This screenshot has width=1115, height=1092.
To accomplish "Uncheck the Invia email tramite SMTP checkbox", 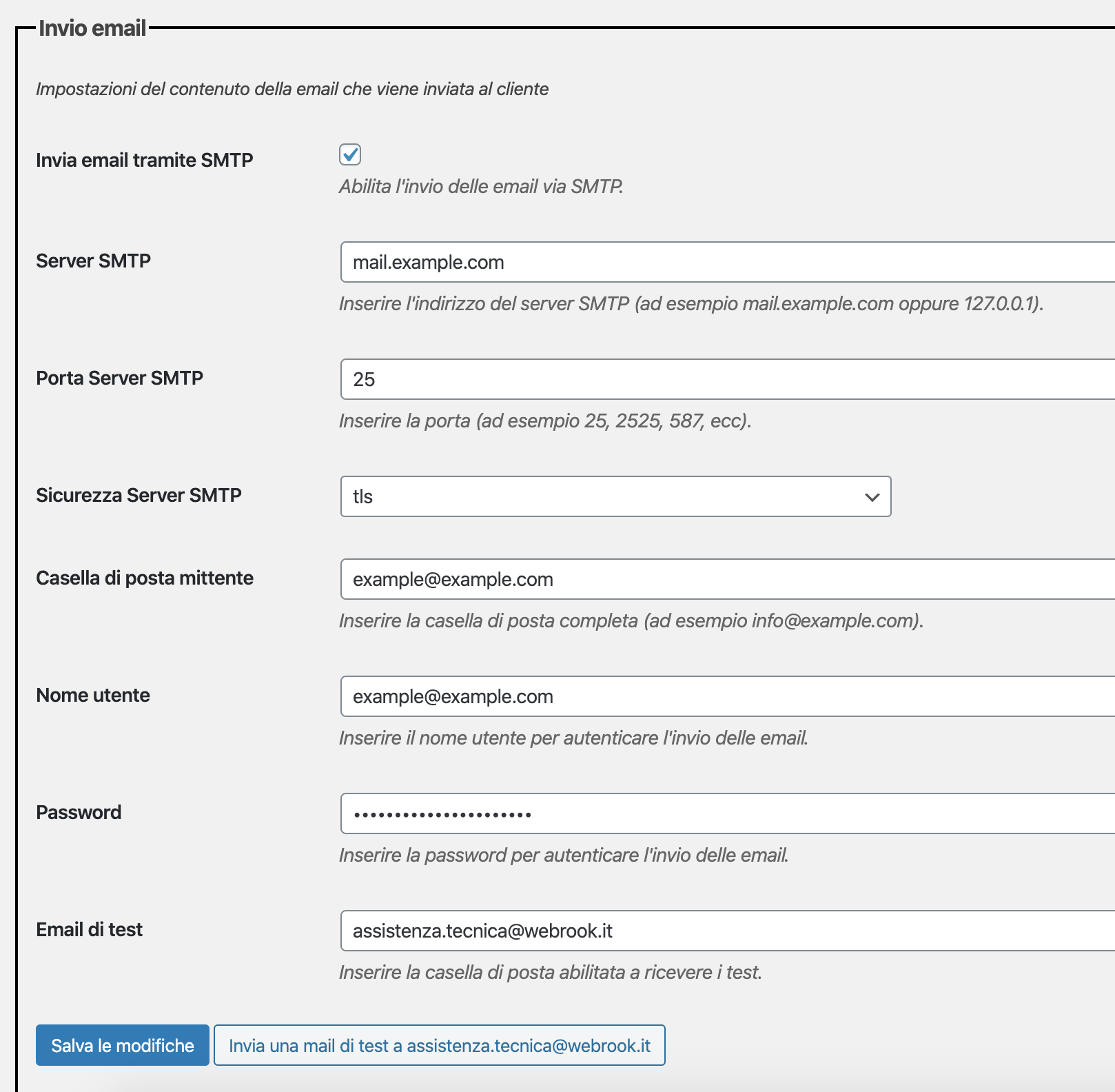I will (350, 154).
